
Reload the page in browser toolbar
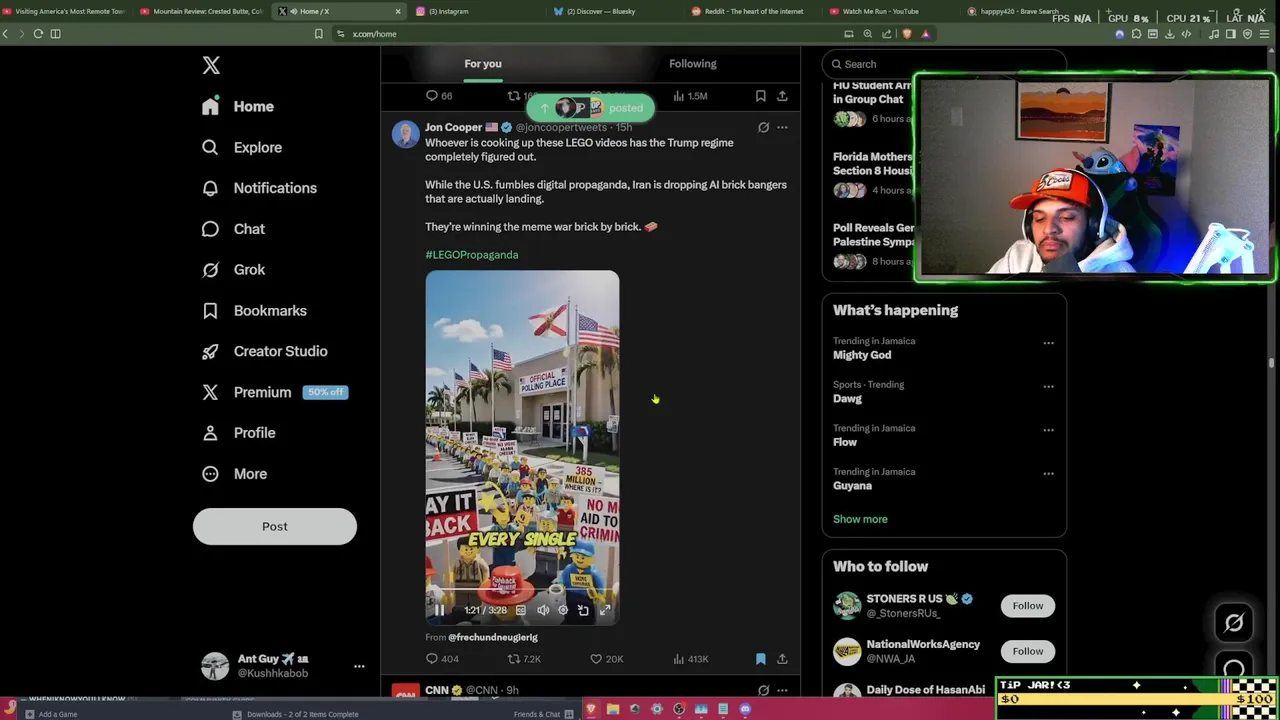tap(38, 34)
